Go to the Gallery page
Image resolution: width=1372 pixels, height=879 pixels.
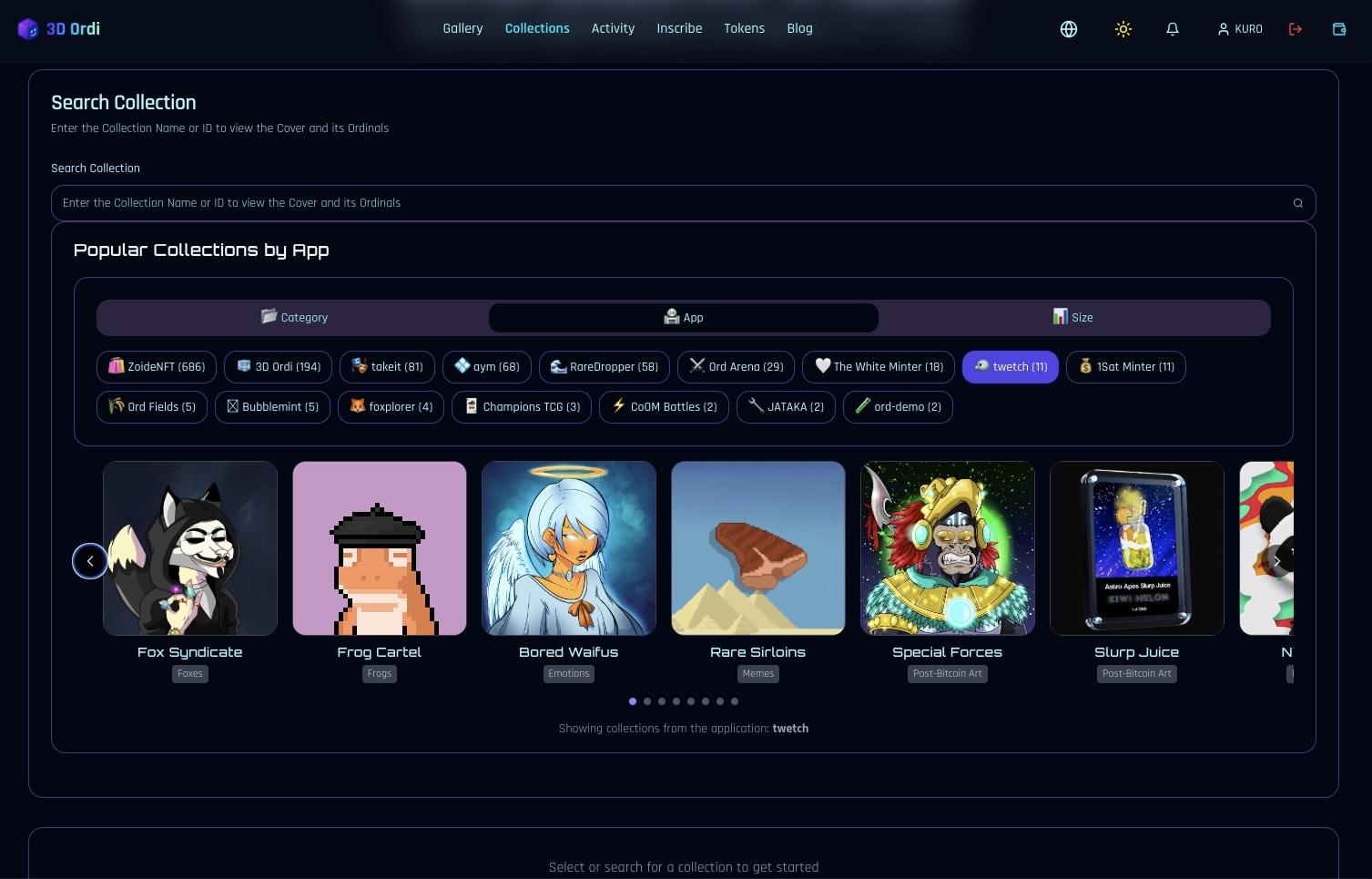click(x=462, y=28)
